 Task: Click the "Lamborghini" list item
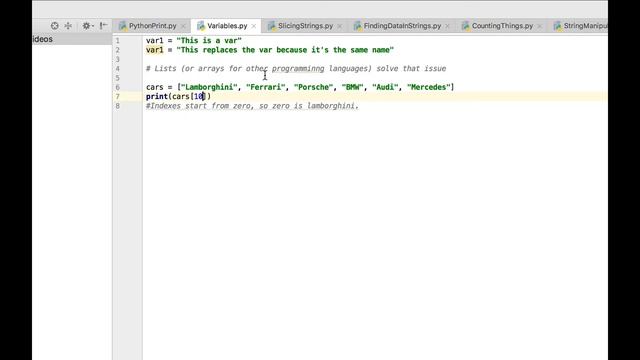[x=209, y=87]
